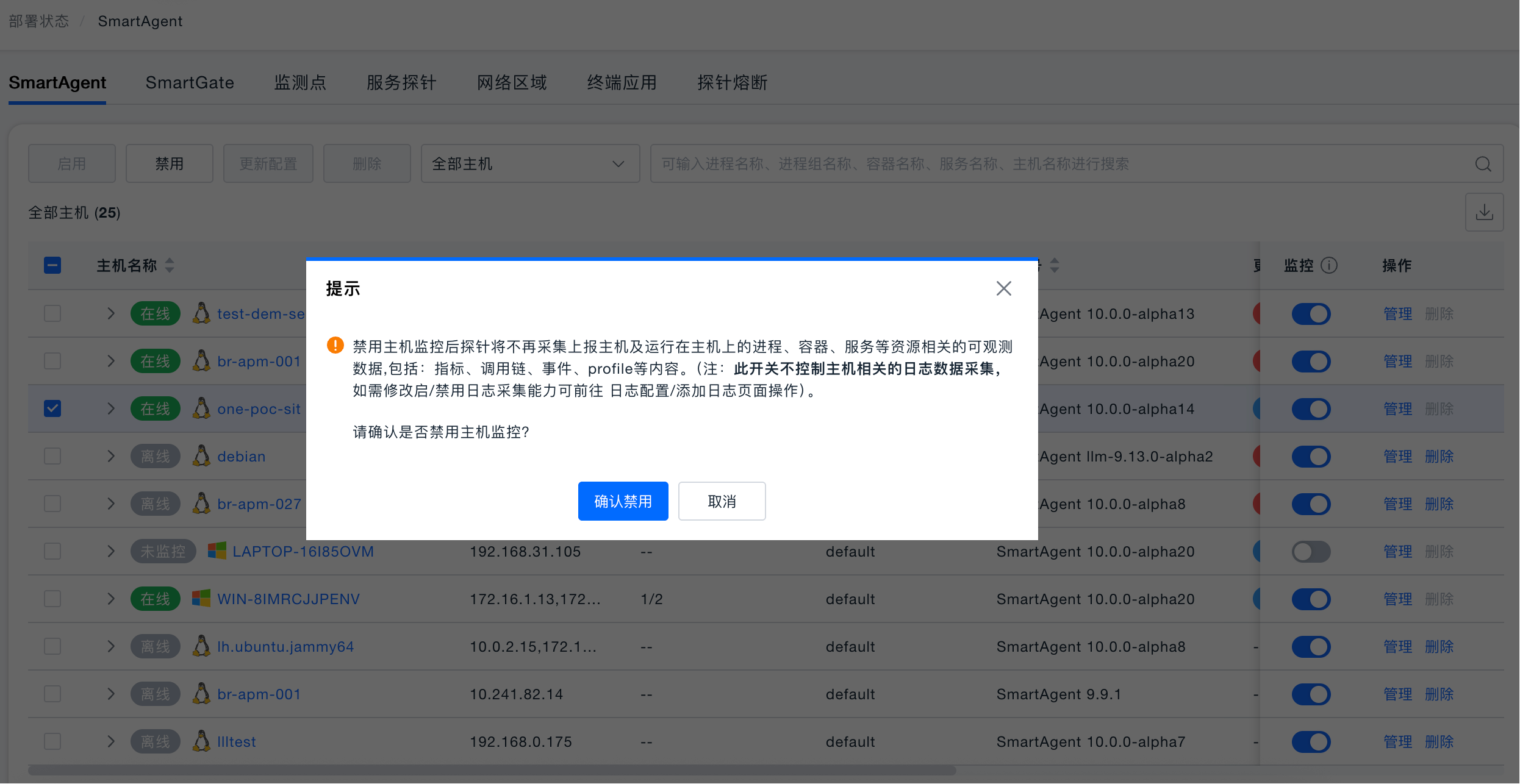This screenshot has height=784, width=1520.
Task: Click the 未监控 status badge of LAPTOP-16I85OVM
Action: point(163,551)
